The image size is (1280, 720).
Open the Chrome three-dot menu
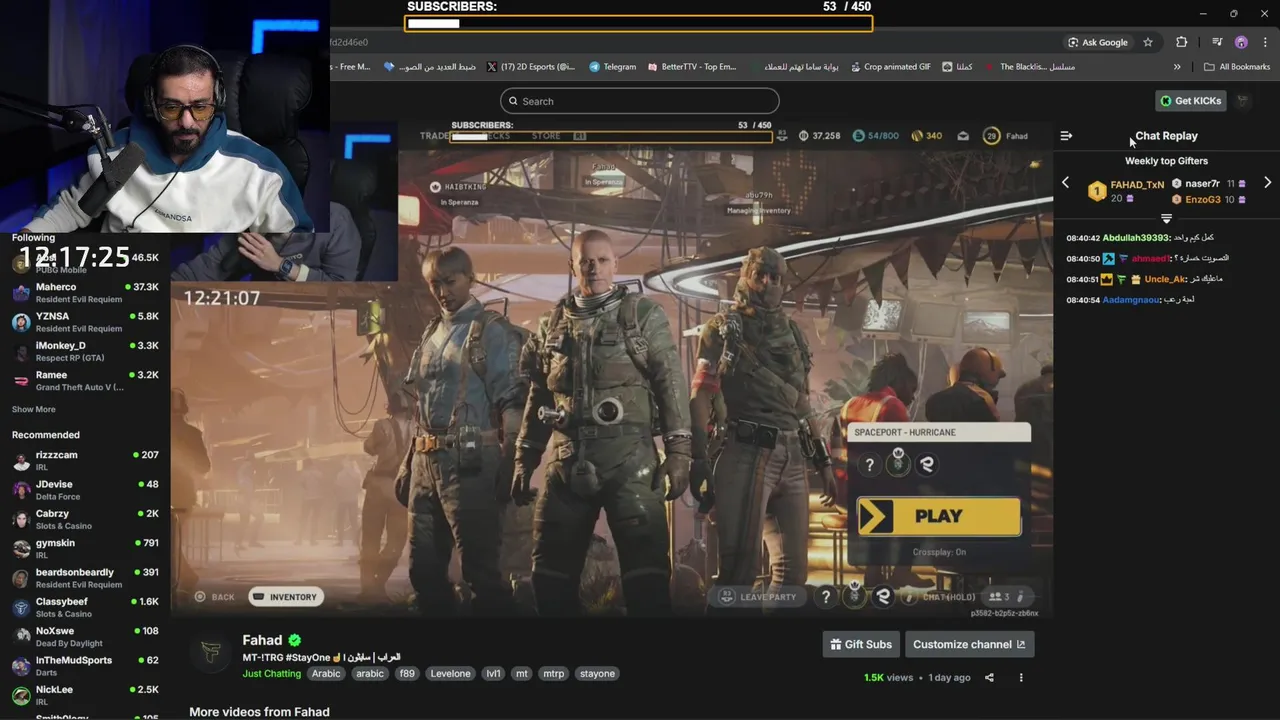(x=1264, y=42)
